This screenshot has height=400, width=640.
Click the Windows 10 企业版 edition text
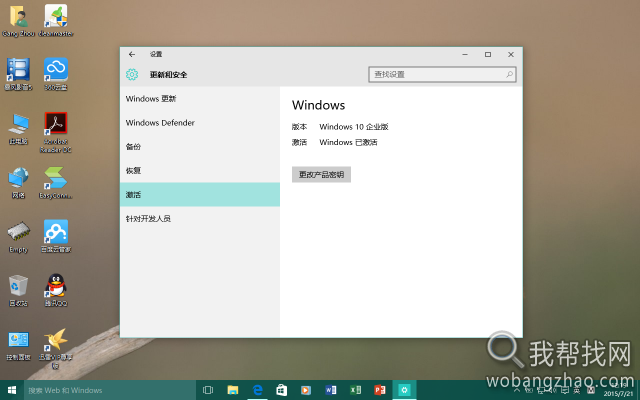pyautogui.click(x=353, y=127)
